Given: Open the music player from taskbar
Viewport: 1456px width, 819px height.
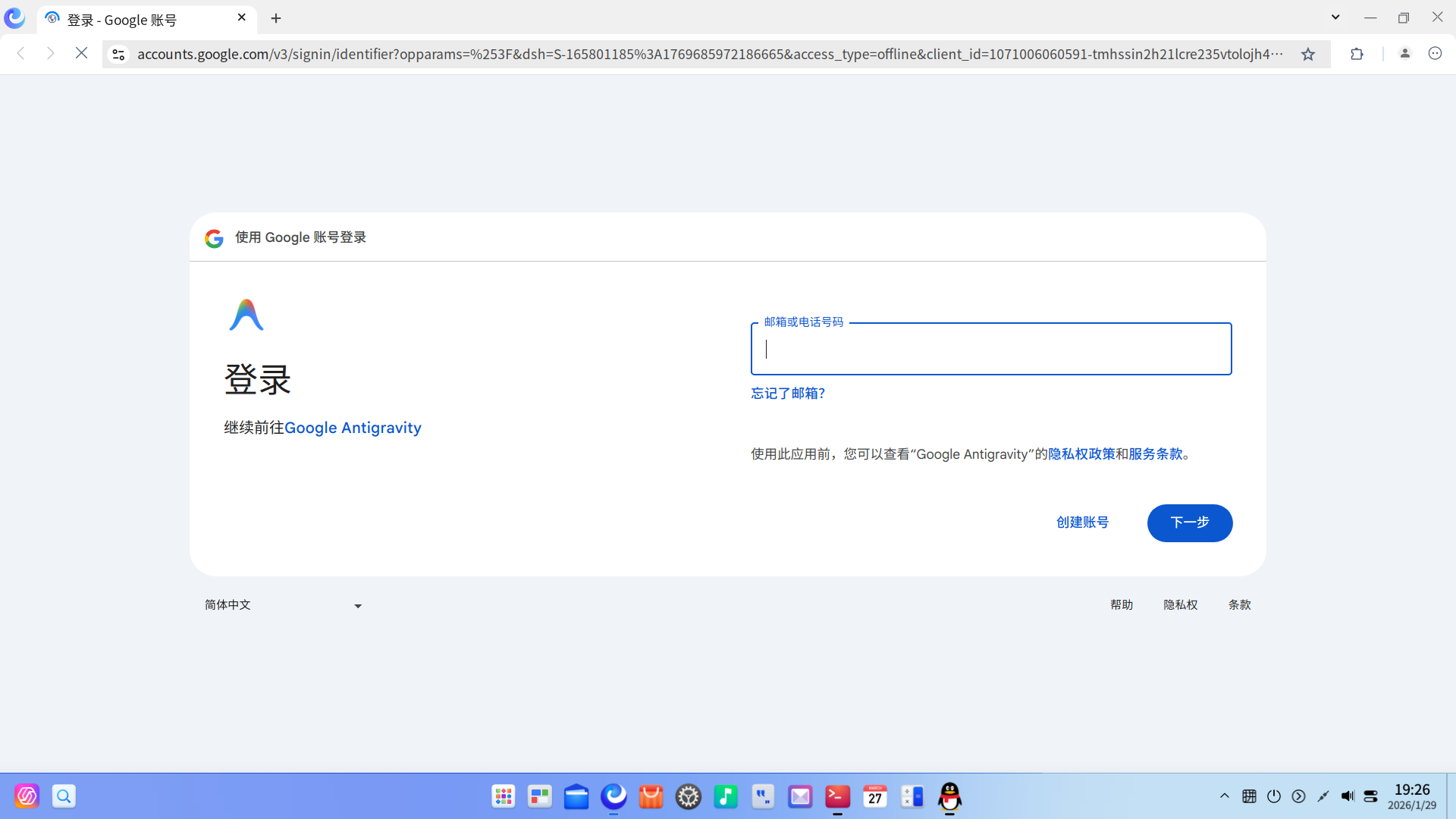Looking at the screenshot, I should coord(726,796).
